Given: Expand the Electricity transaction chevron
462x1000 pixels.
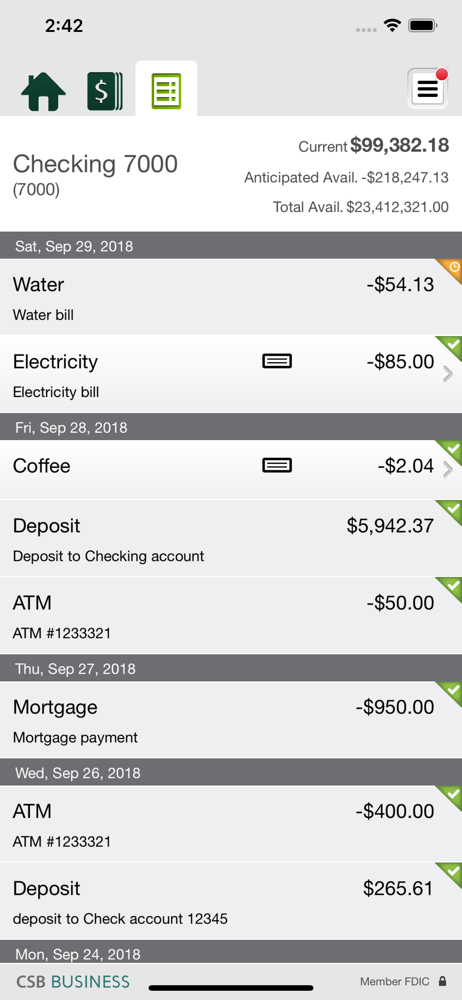Looking at the screenshot, I should (x=448, y=374).
